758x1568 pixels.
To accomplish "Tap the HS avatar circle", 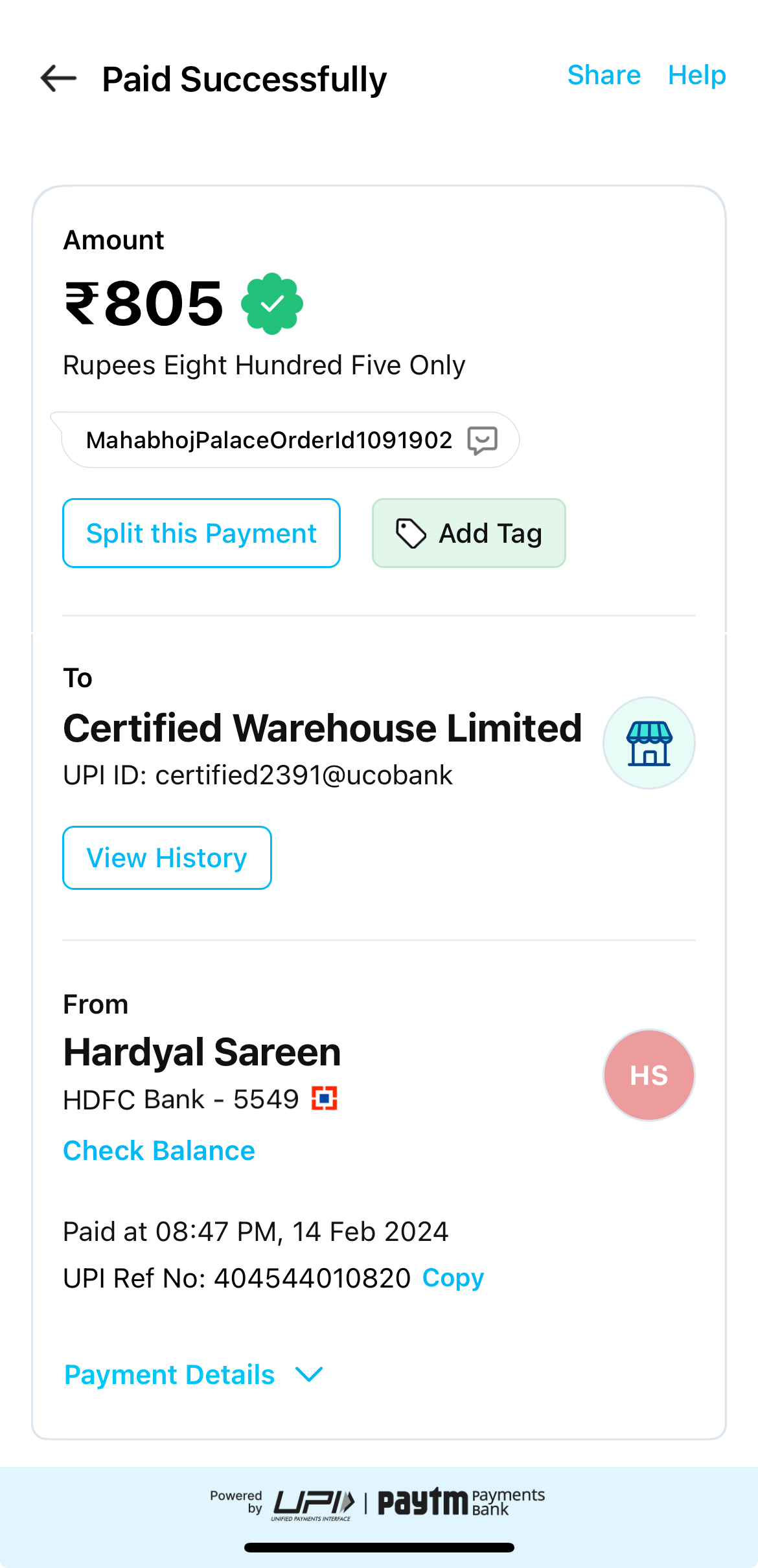I will pyautogui.click(x=649, y=1075).
